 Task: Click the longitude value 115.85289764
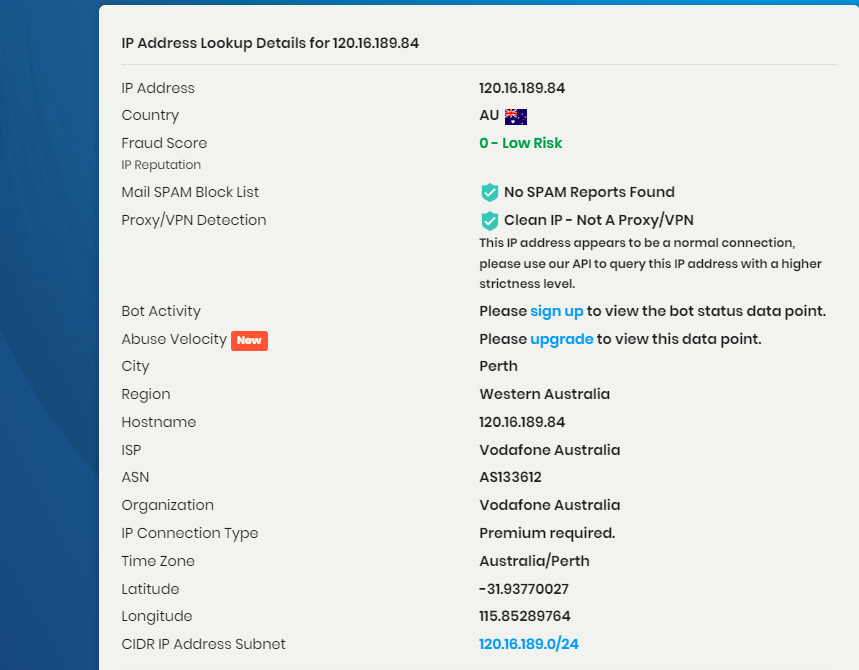tap(525, 616)
